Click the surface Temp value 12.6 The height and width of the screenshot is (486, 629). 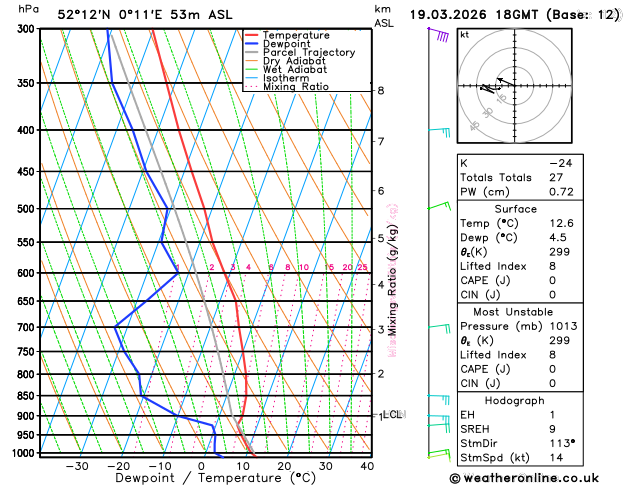561,223
